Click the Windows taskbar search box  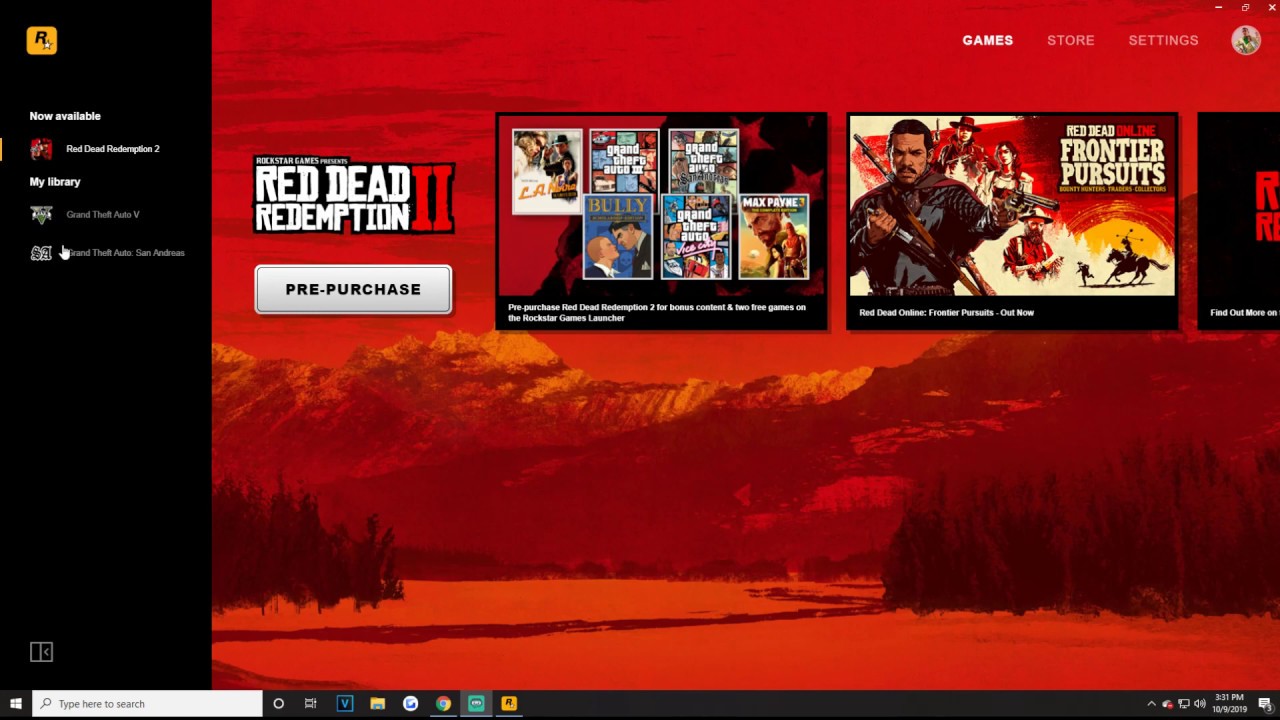pos(147,704)
